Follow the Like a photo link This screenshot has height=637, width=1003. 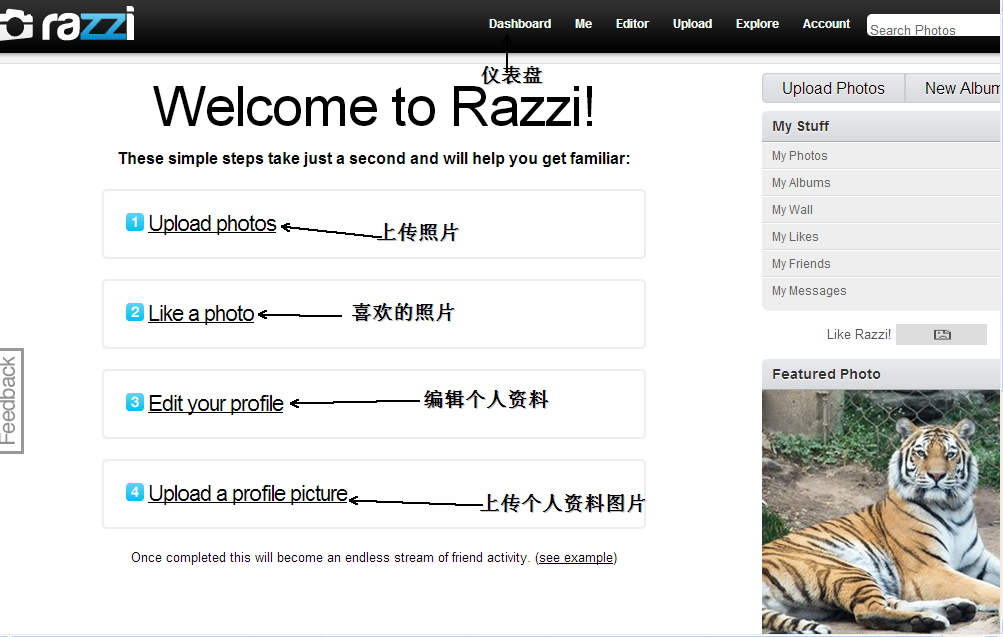click(x=201, y=314)
